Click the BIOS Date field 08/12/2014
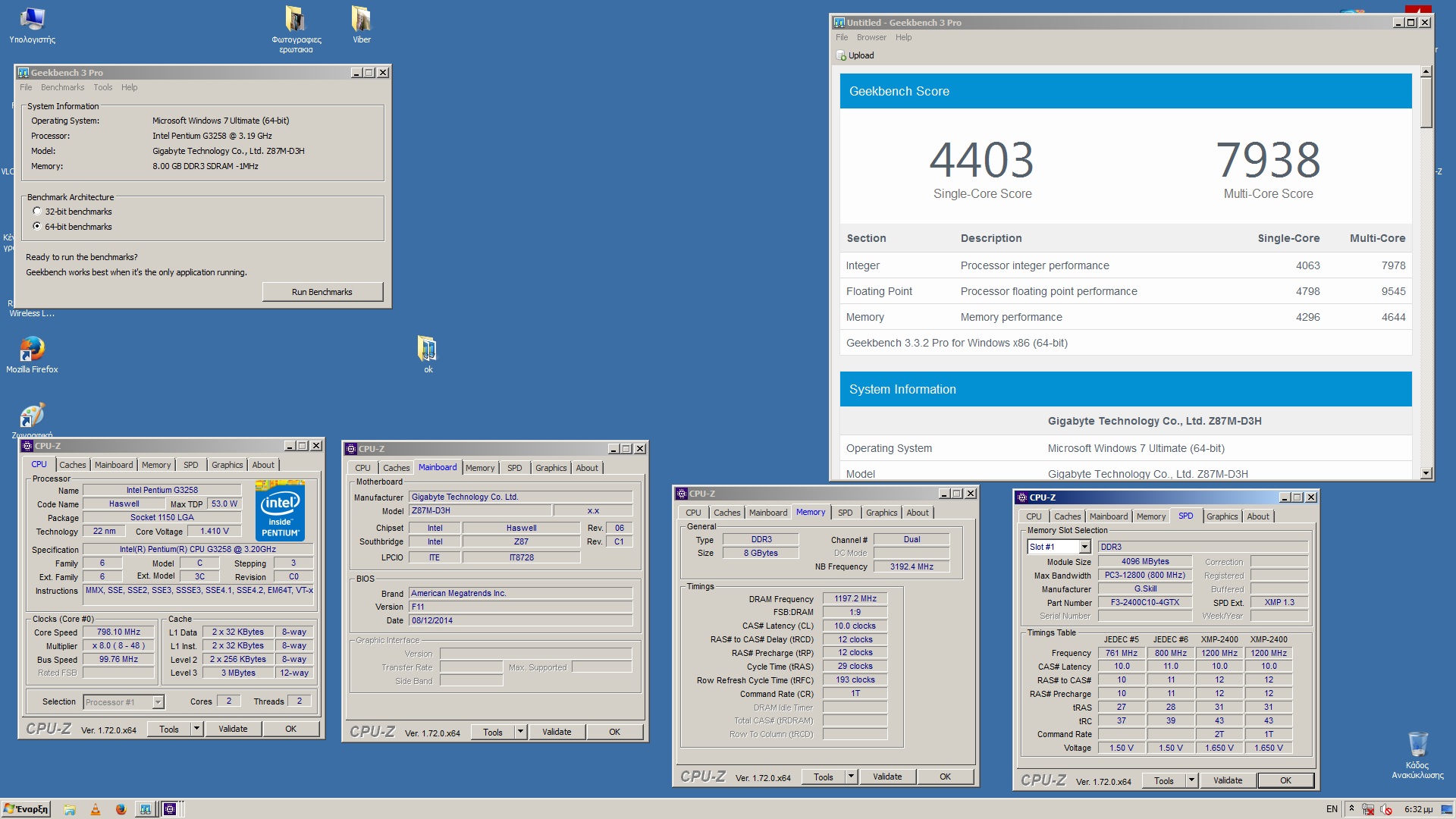 click(521, 621)
